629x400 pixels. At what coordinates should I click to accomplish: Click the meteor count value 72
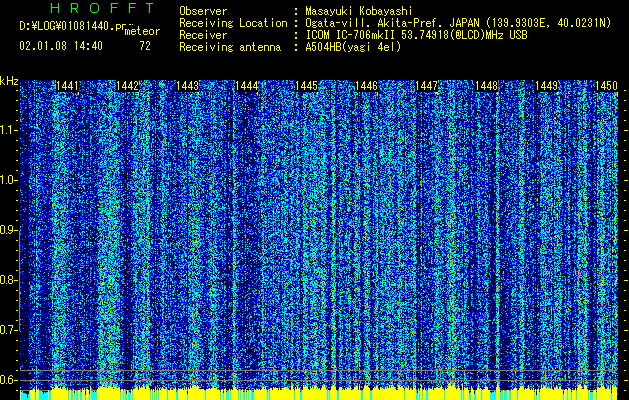pos(145,46)
